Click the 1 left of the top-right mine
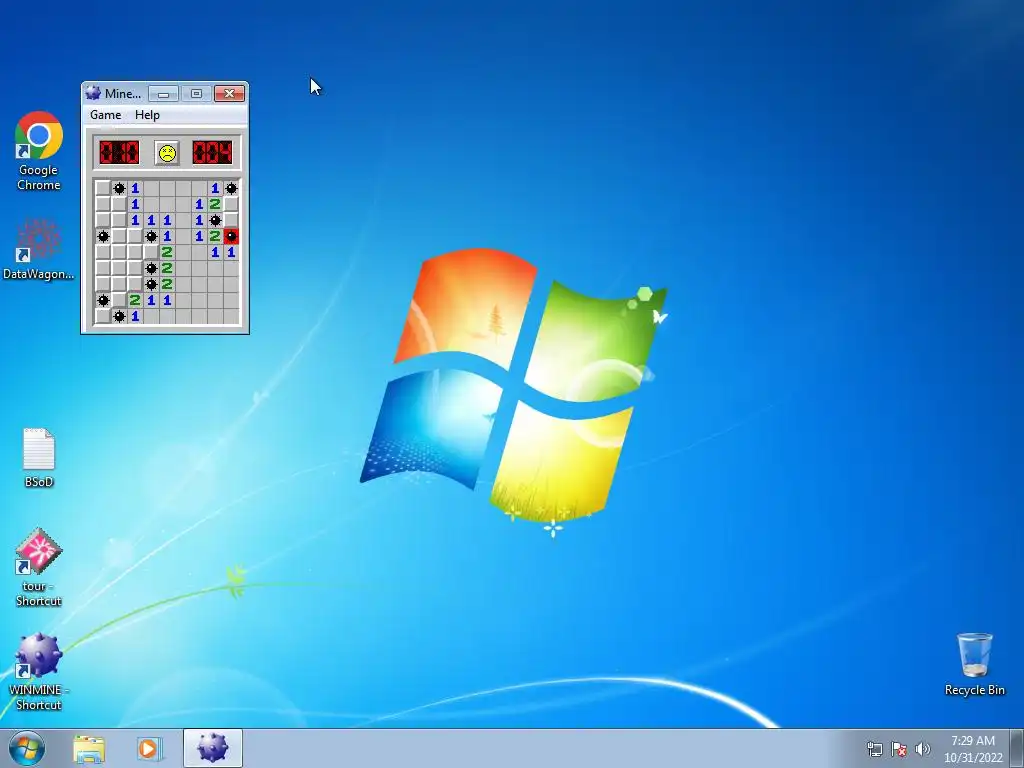Image resolution: width=1024 pixels, height=768 pixels. 215,189
